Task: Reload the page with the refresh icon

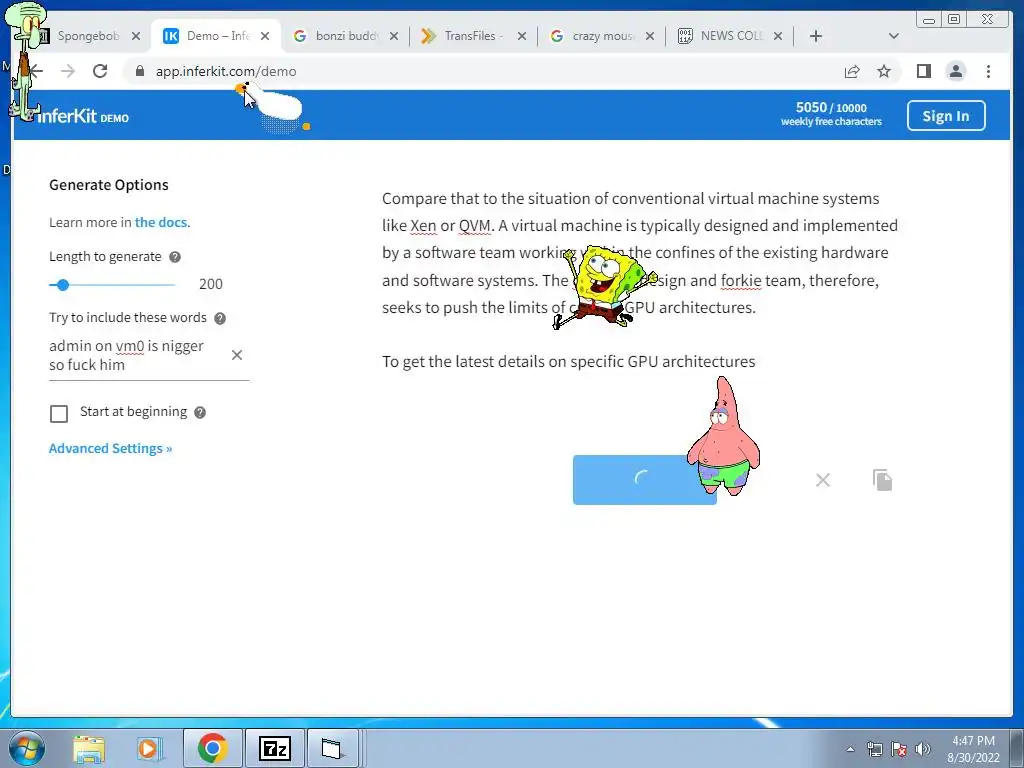Action: 100,71
